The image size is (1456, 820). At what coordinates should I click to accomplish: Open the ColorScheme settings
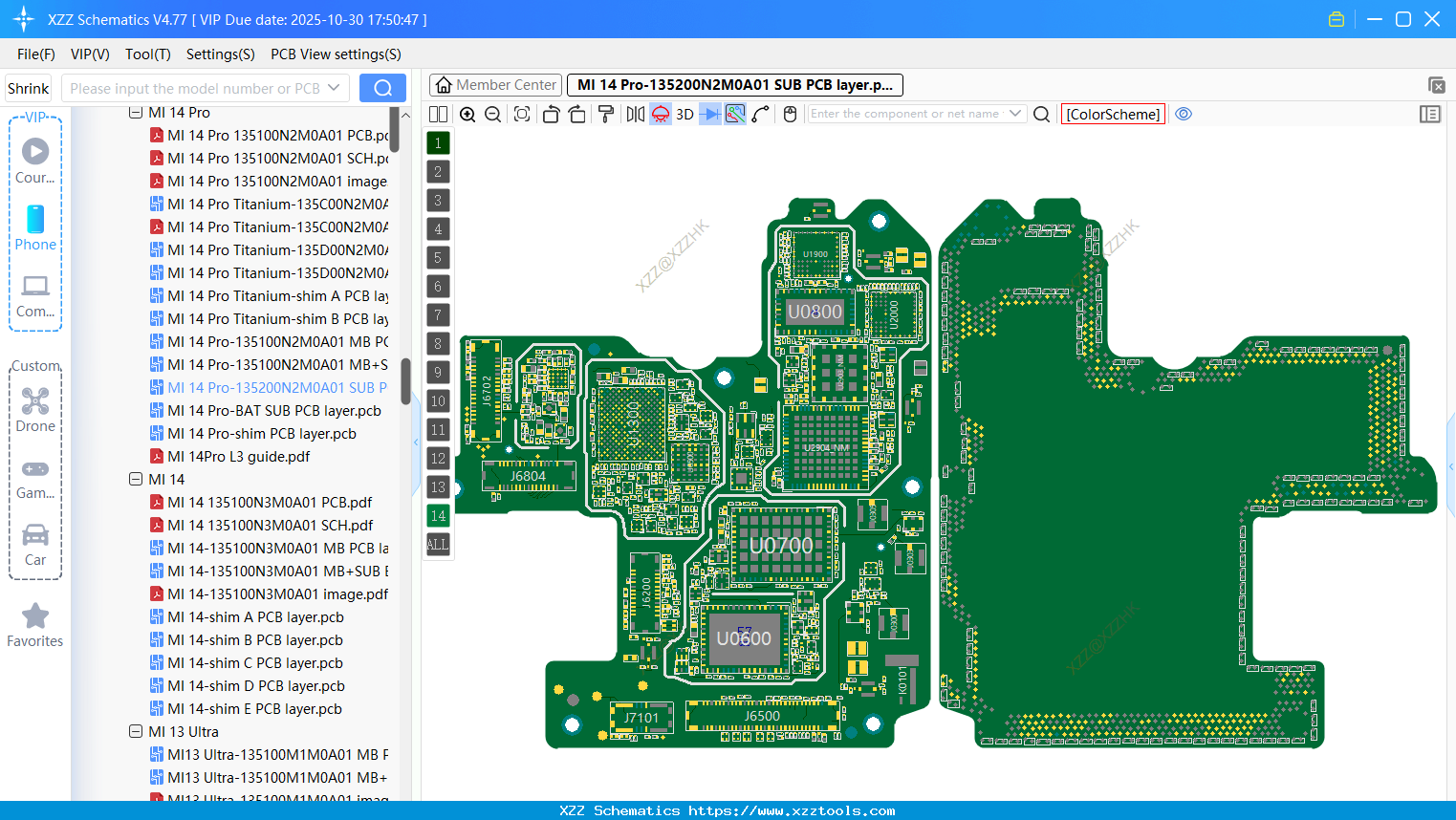click(x=1113, y=114)
